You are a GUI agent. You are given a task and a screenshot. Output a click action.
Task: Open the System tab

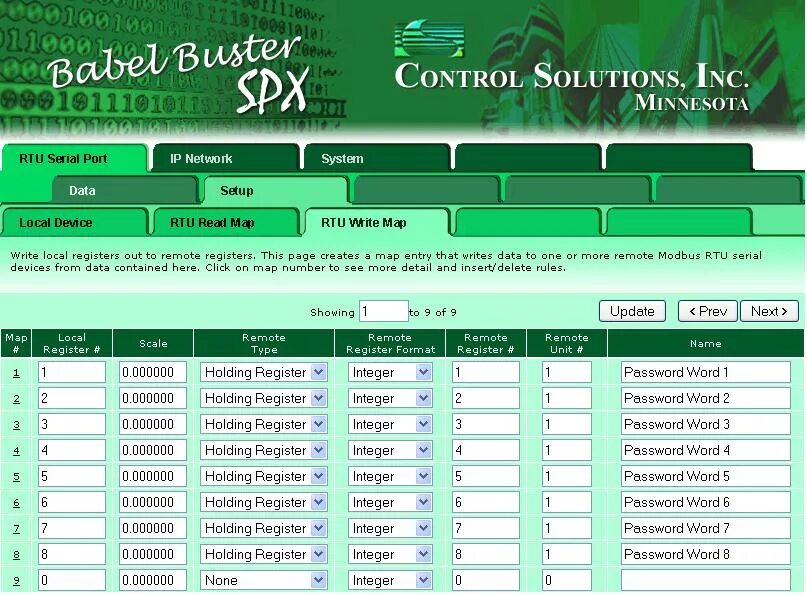tap(377, 159)
